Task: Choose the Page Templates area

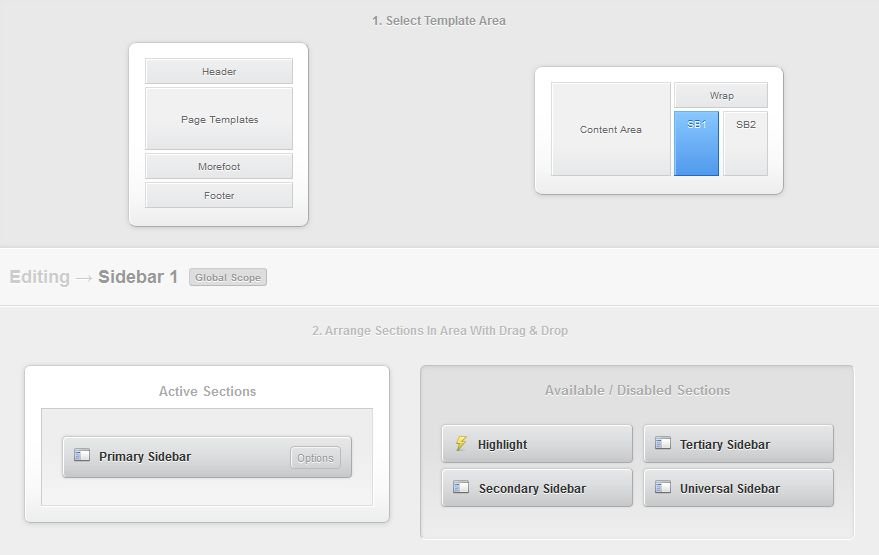Action: point(219,120)
